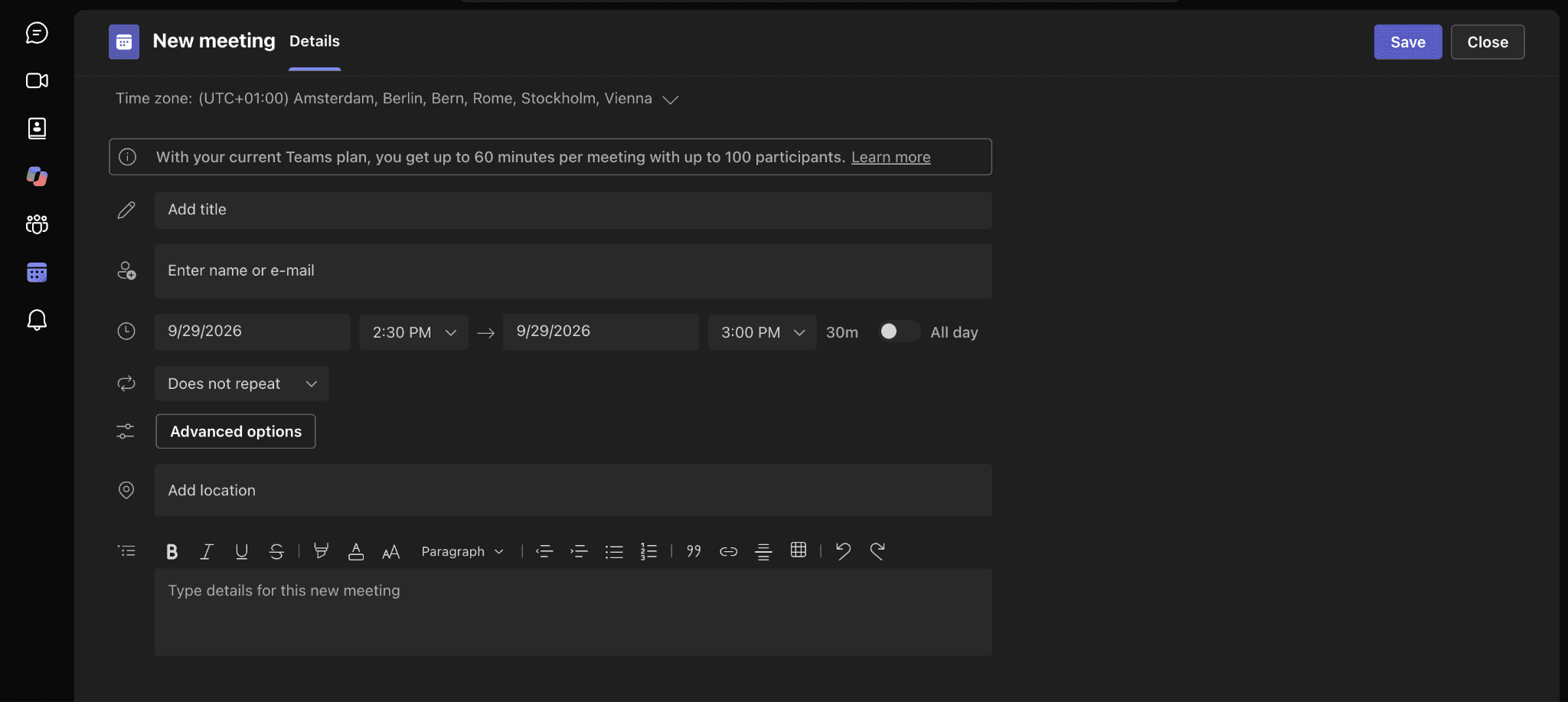Select the Details tab
The height and width of the screenshot is (702, 1568).
[x=315, y=41]
